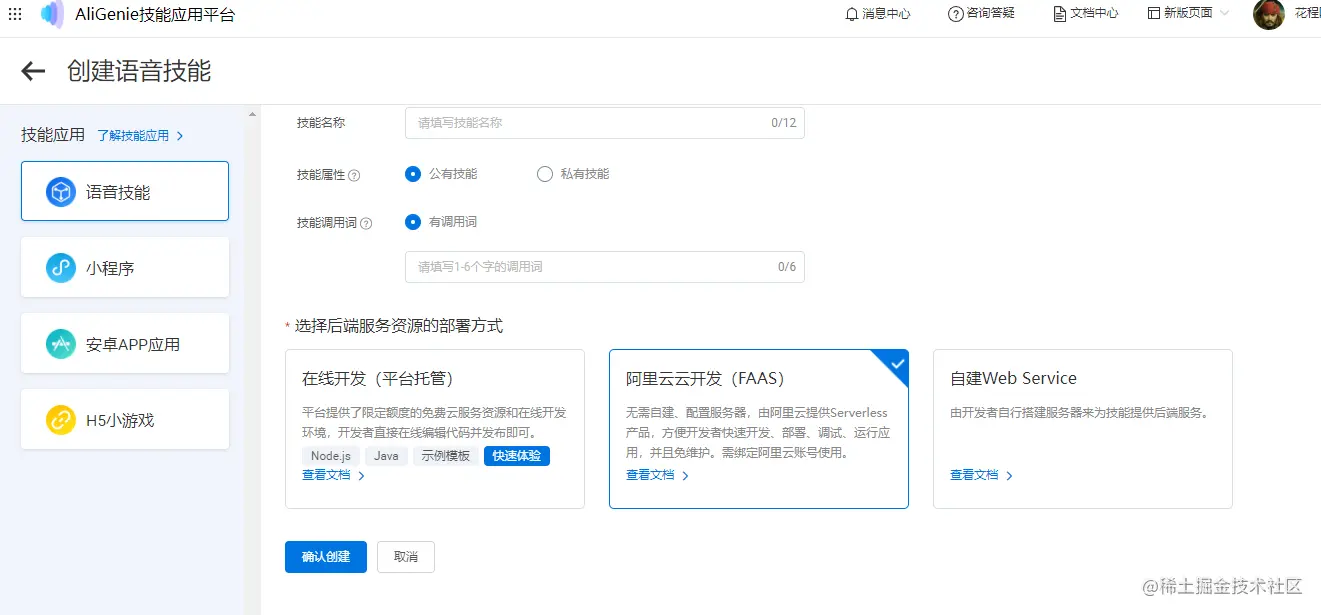
Task: Click the 示例模板 tag
Action: pos(446,456)
